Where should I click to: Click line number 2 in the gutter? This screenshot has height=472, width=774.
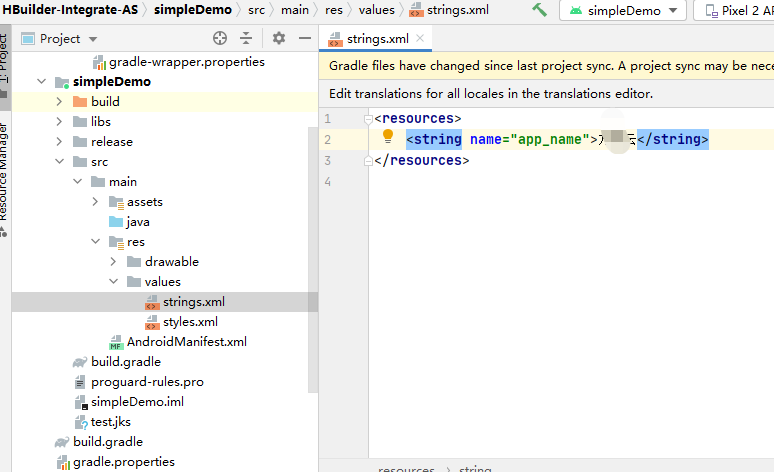click(x=328, y=140)
